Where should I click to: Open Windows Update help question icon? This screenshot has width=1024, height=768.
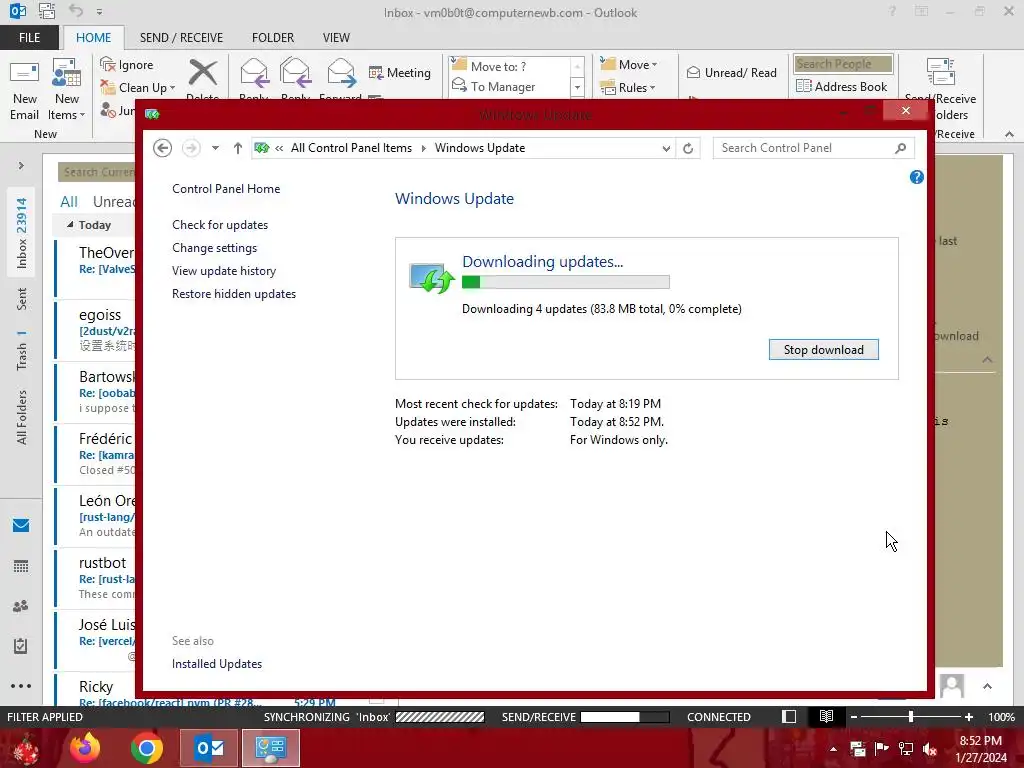(x=917, y=177)
